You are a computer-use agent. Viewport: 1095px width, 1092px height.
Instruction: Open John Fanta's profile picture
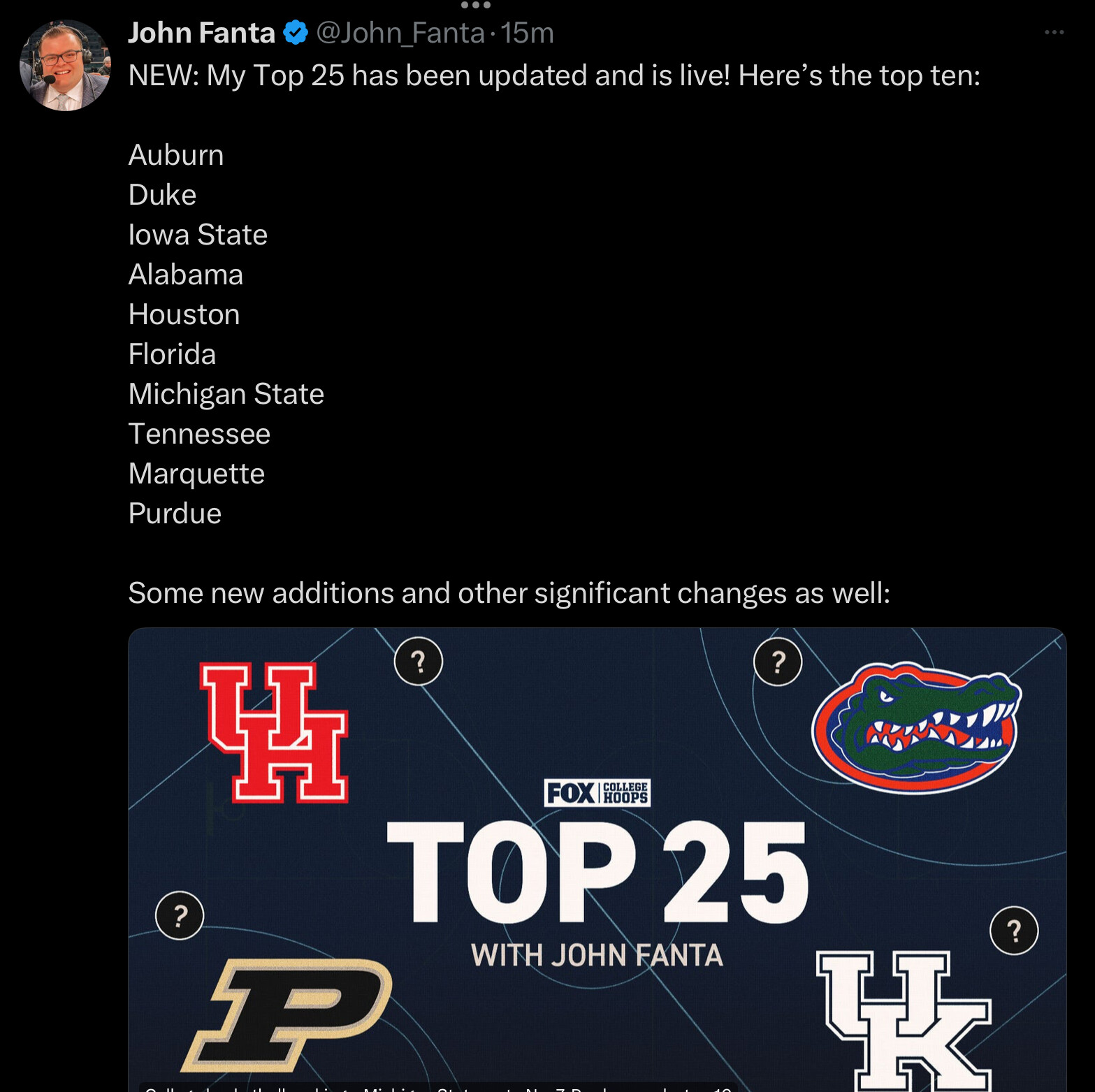point(65,66)
